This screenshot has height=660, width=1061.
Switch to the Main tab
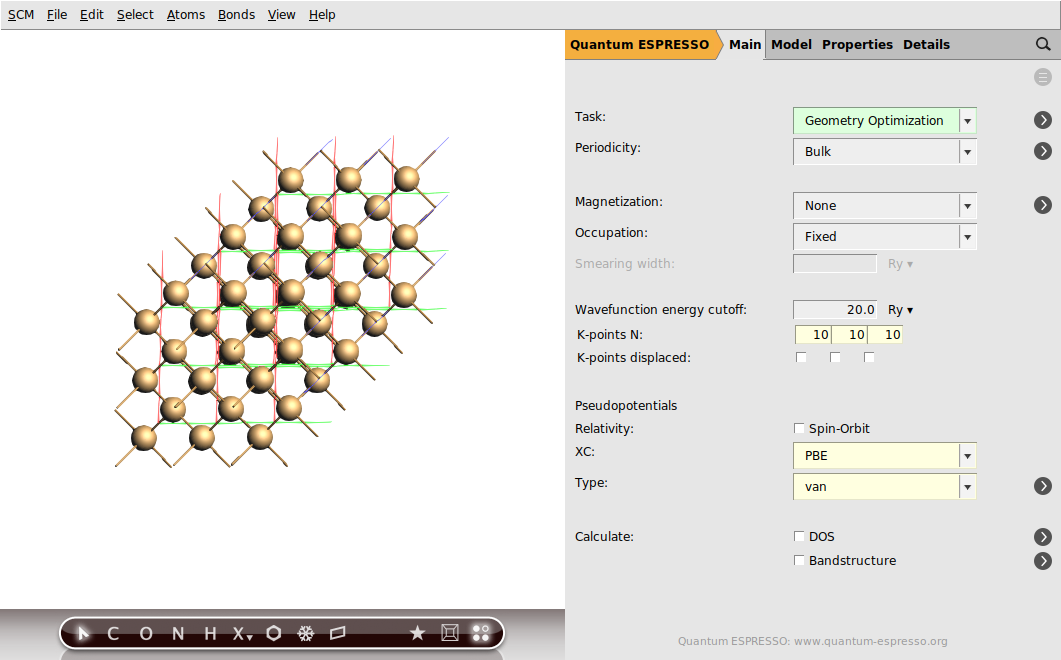pyautogui.click(x=745, y=45)
